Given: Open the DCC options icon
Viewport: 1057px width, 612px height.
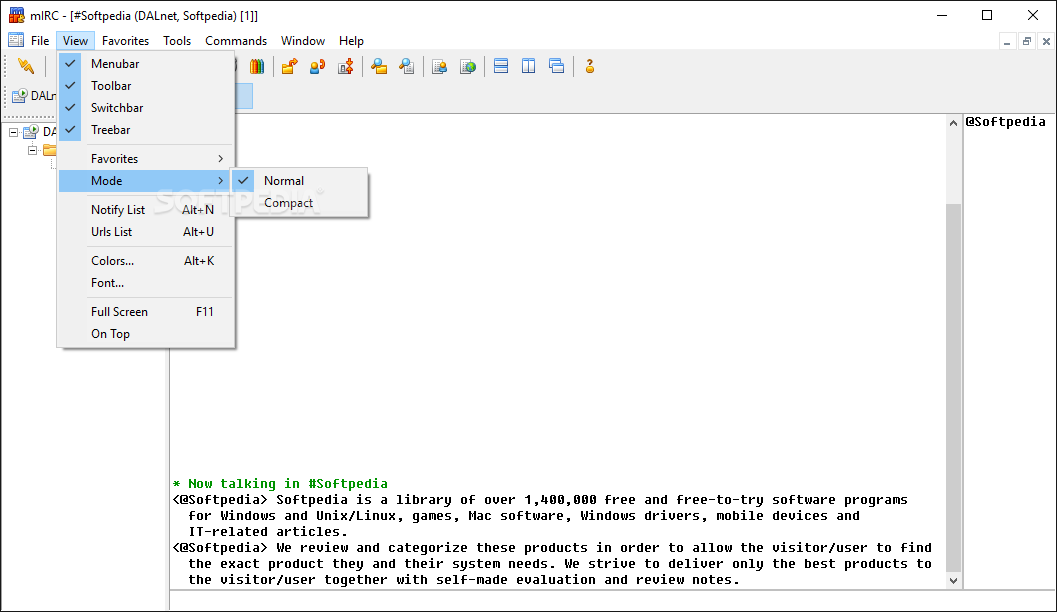Looking at the screenshot, I should tap(346, 66).
